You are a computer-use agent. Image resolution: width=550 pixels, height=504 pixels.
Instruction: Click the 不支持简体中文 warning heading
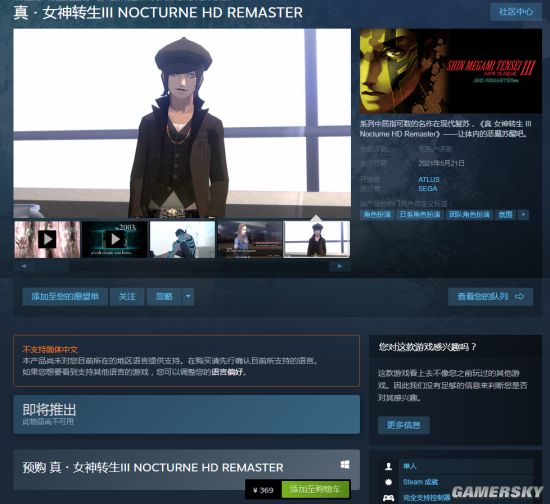50,349
